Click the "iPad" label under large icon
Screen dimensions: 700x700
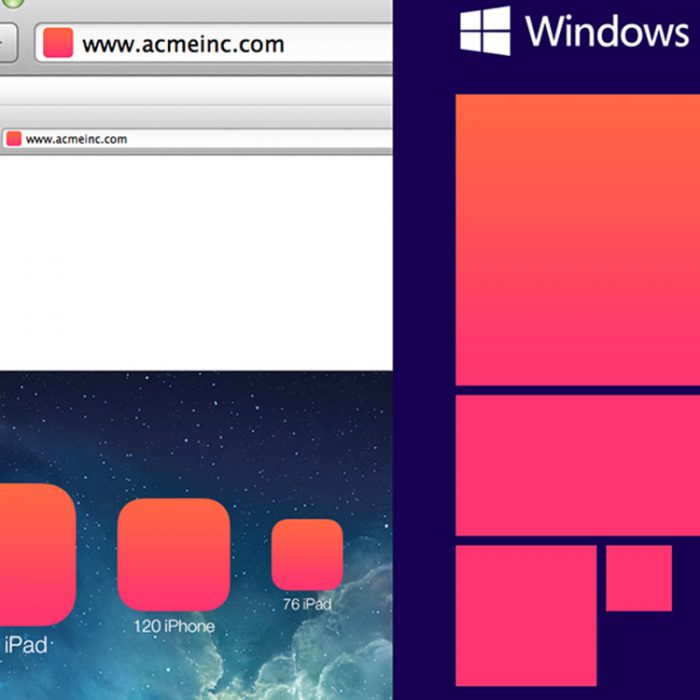pos(25,645)
